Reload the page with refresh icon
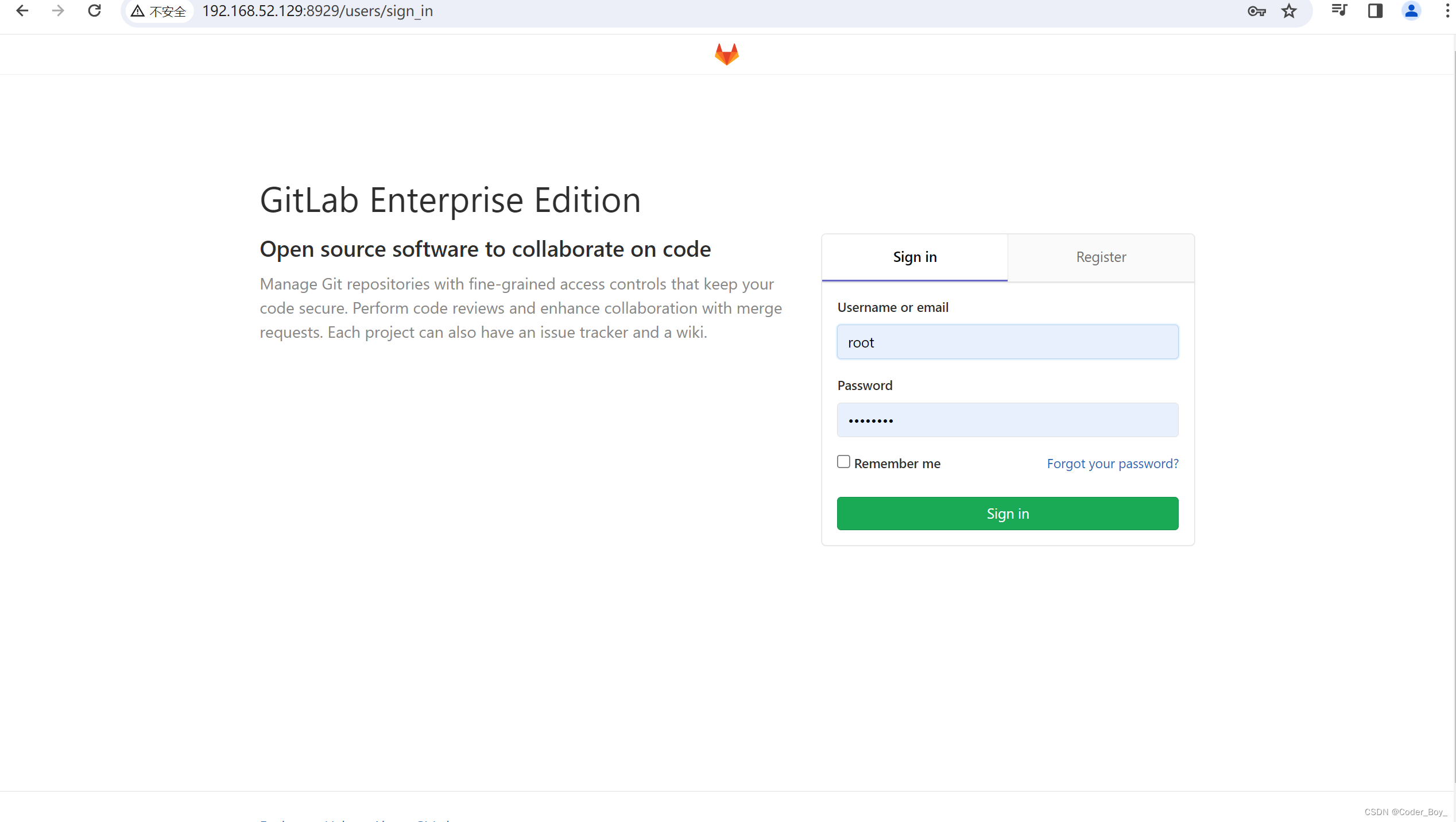Screen dimensions: 1456x822 95,11
